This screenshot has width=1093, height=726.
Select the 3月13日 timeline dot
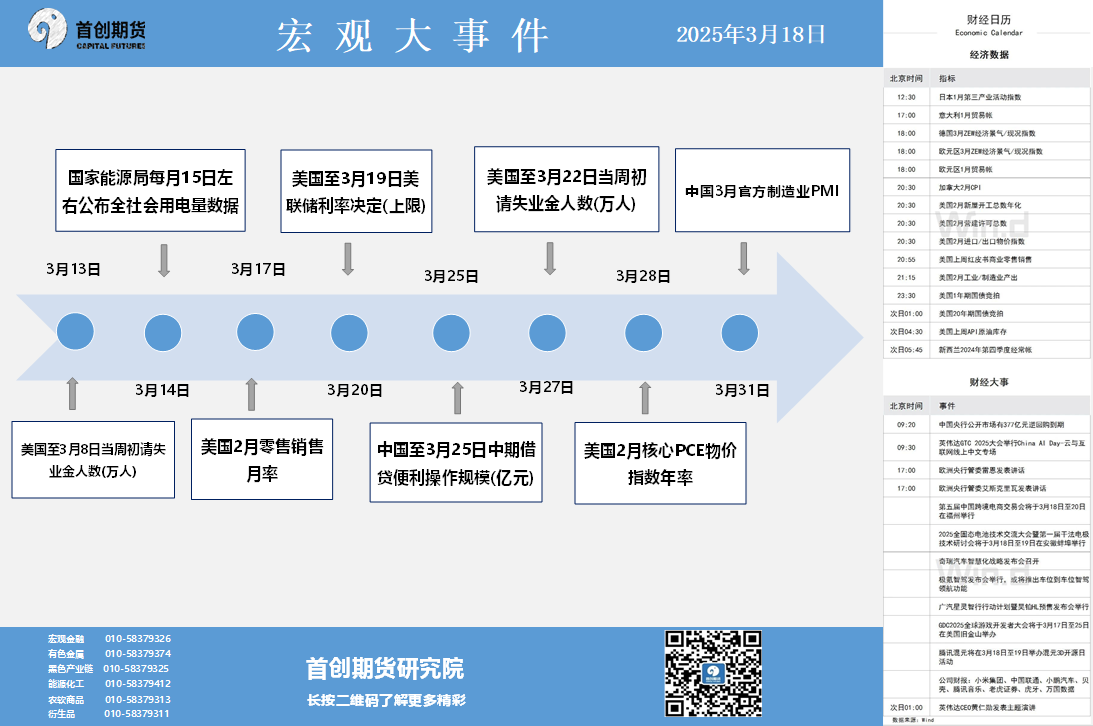point(75,332)
